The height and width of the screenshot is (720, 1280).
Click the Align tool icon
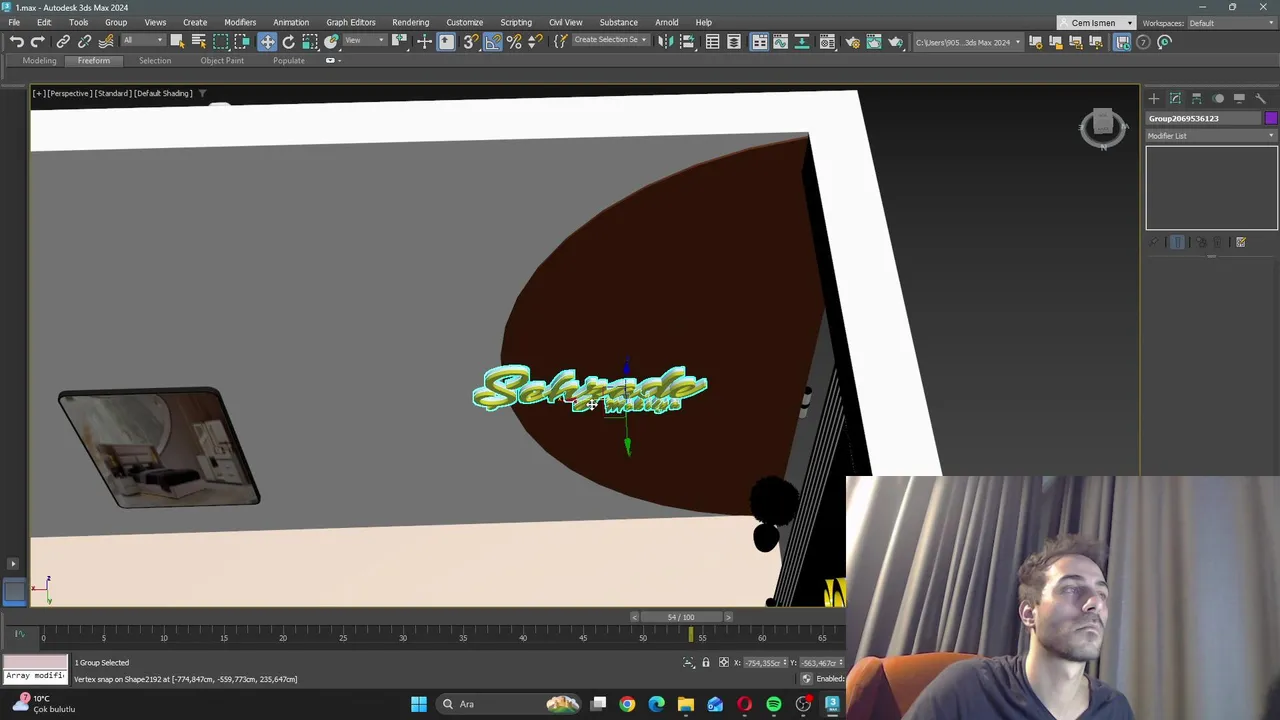(x=687, y=41)
